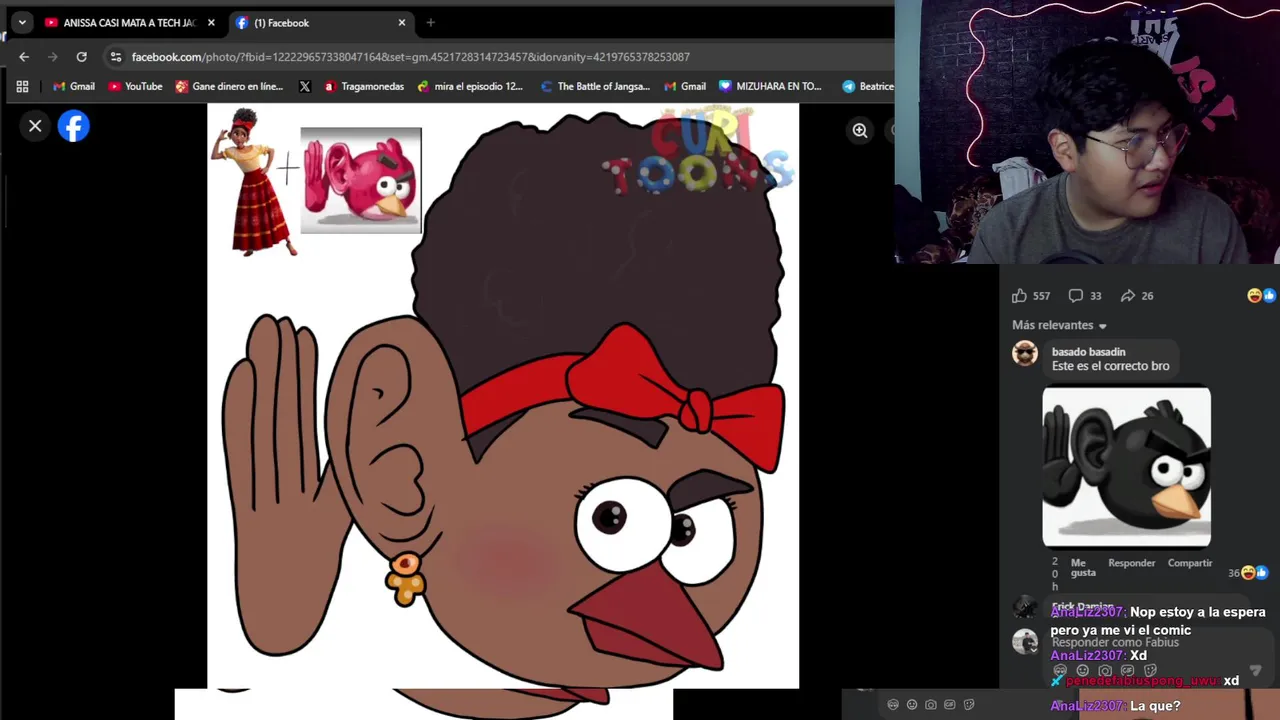1280x720 pixels.
Task: Close the Facebook photo viewer
Action: point(35,126)
